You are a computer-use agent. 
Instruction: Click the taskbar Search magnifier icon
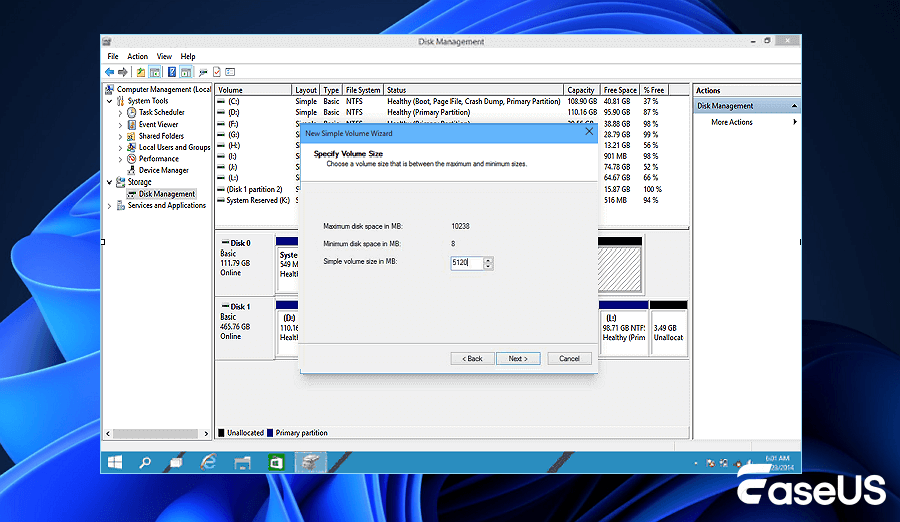point(145,462)
